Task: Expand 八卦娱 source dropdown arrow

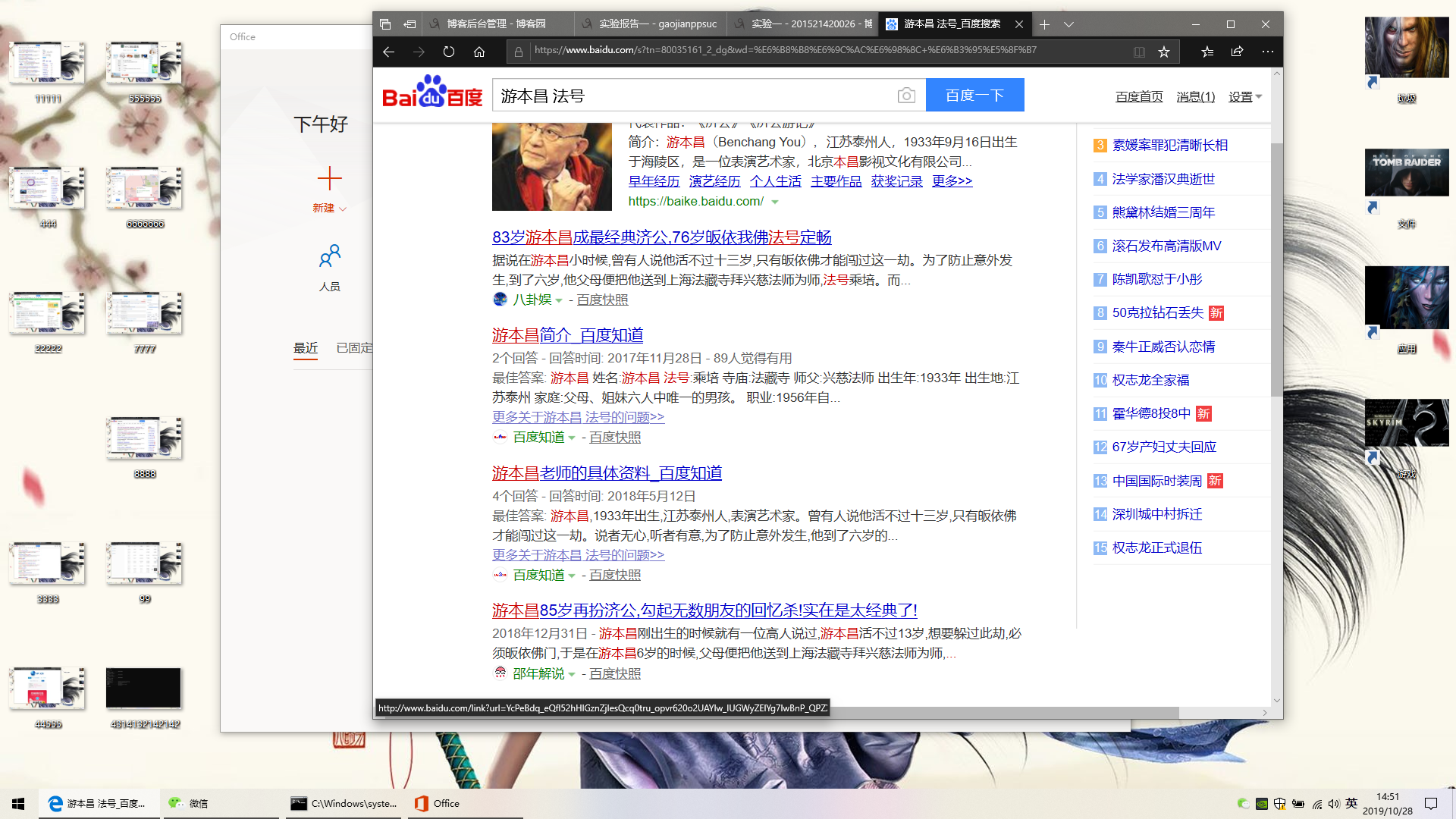Action: pos(559,300)
